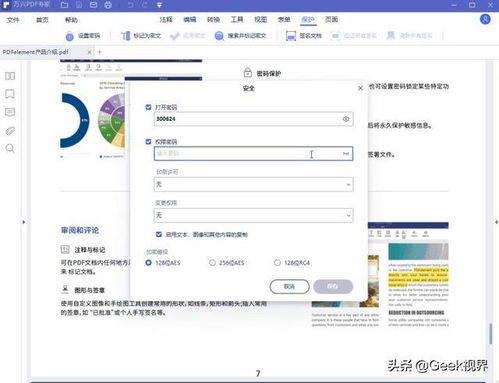499x383 pixels.
Task: Switch to the 保护 ribbon tab
Action: 308,20
